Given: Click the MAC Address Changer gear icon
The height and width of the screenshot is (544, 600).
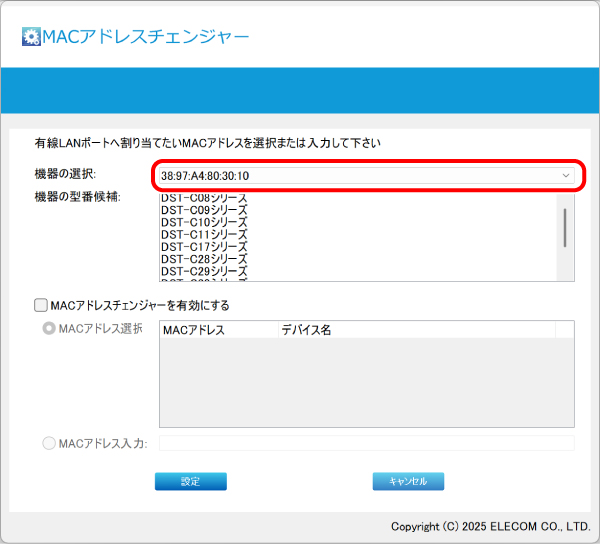Looking at the screenshot, I should [x=31, y=37].
